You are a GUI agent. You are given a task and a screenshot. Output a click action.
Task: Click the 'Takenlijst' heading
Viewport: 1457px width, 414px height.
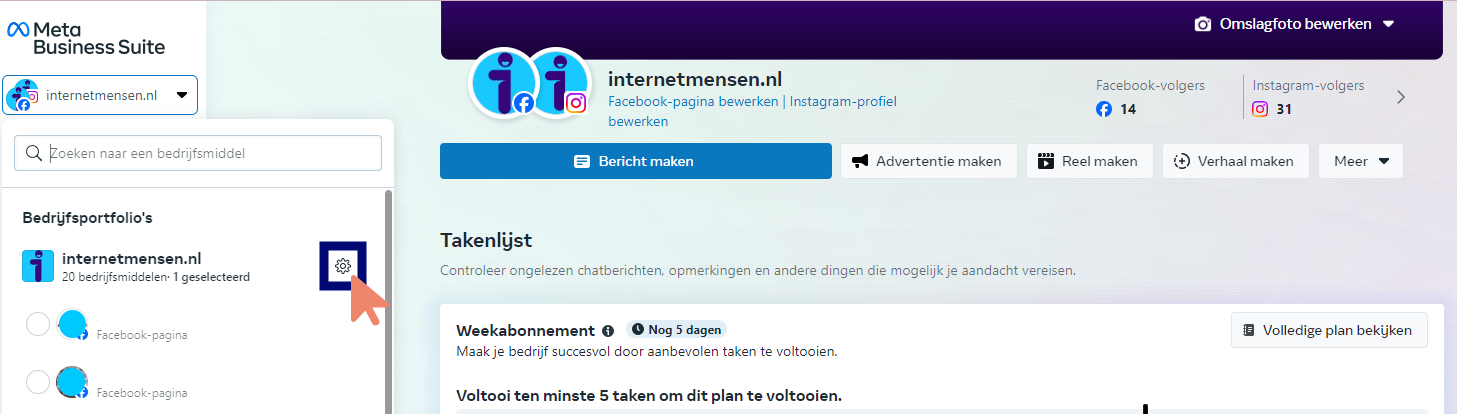(x=486, y=240)
